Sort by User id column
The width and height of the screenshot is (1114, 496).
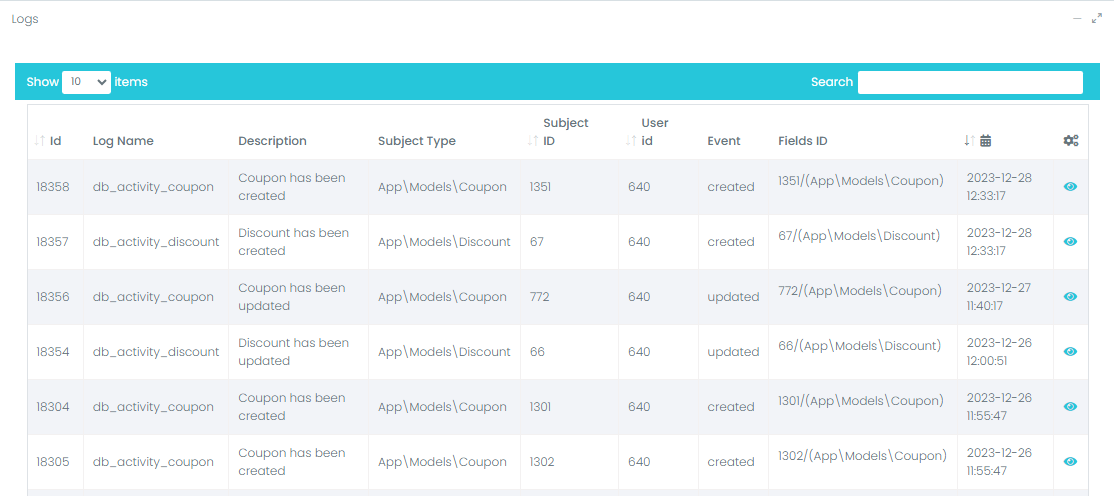coord(647,141)
